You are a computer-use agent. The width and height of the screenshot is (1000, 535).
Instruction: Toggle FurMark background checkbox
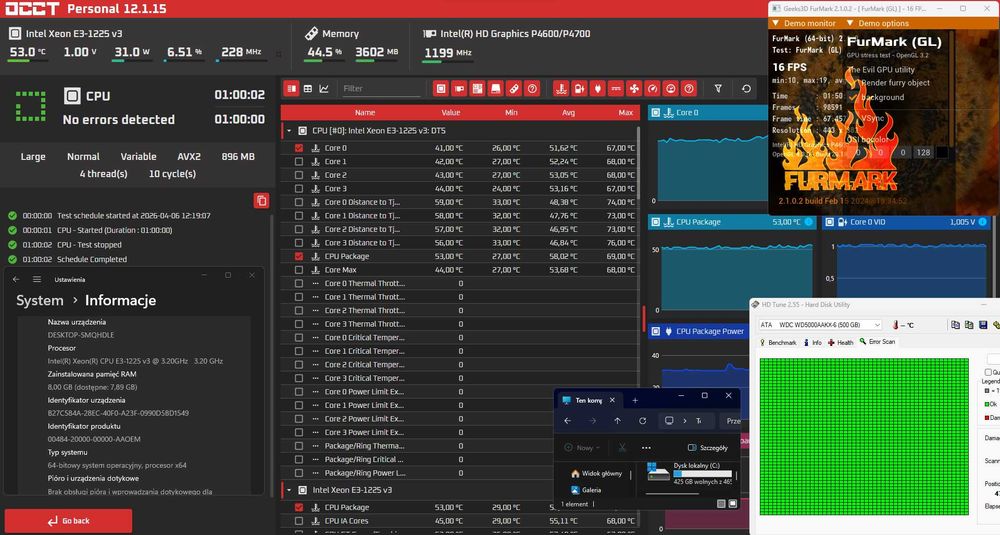[x=853, y=97]
